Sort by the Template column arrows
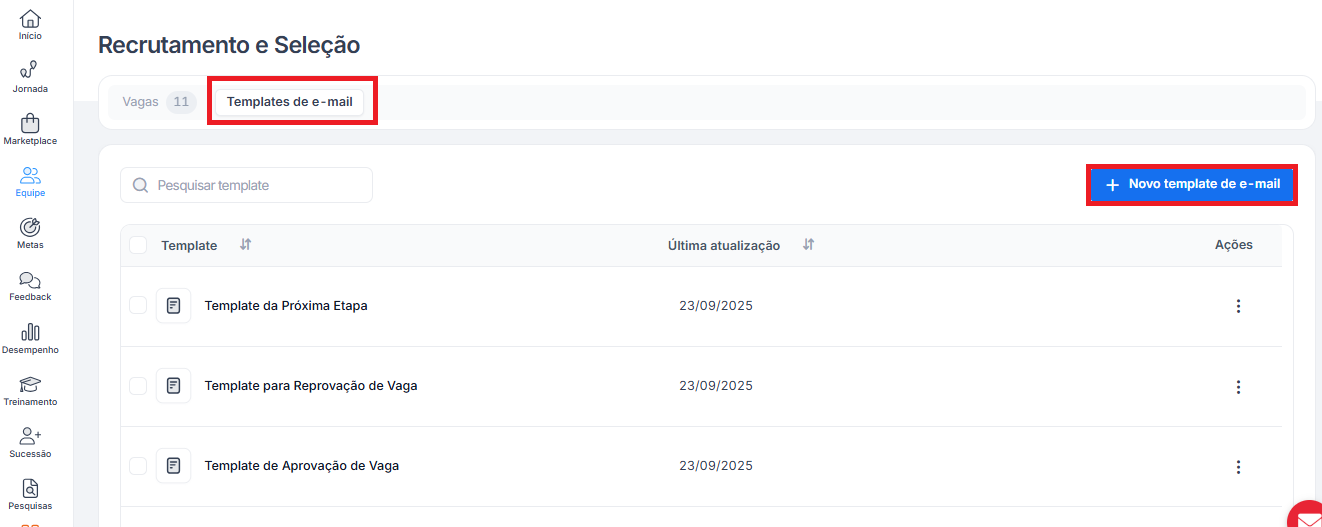Screen dimensions: 1322x527 [246, 245]
